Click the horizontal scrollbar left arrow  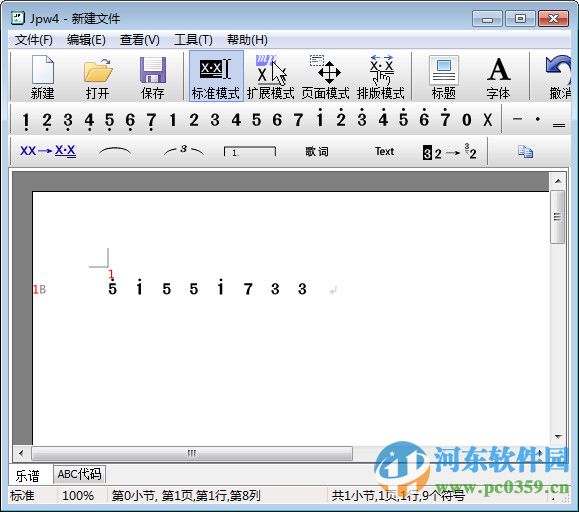tap(21, 453)
